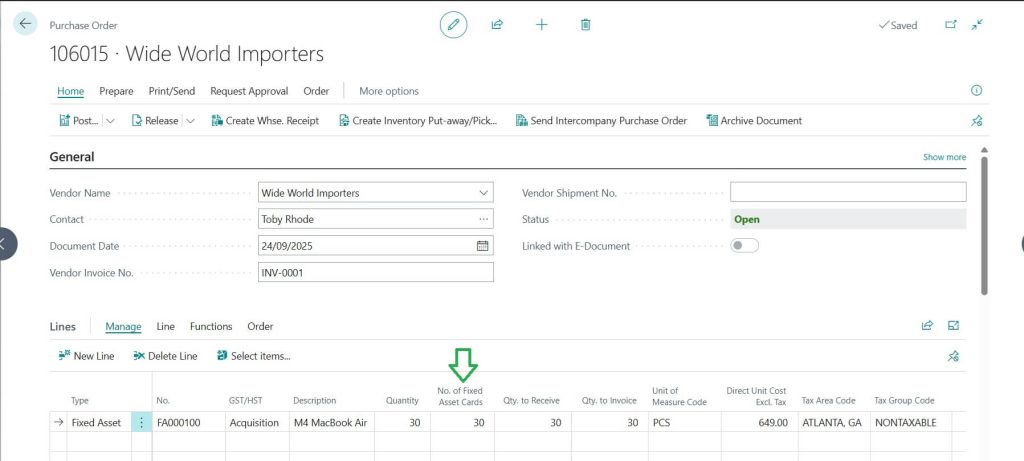
Task: Click the plus icon to create new
Action: pos(541,25)
